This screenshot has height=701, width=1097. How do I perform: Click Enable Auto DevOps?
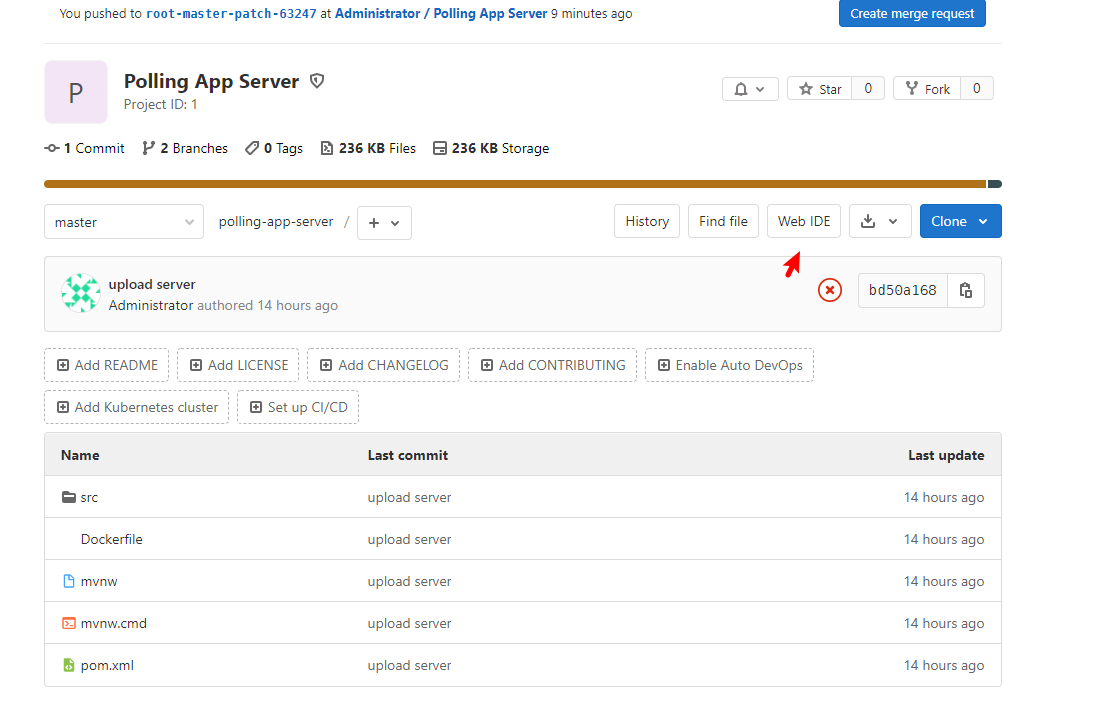[x=729, y=365]
